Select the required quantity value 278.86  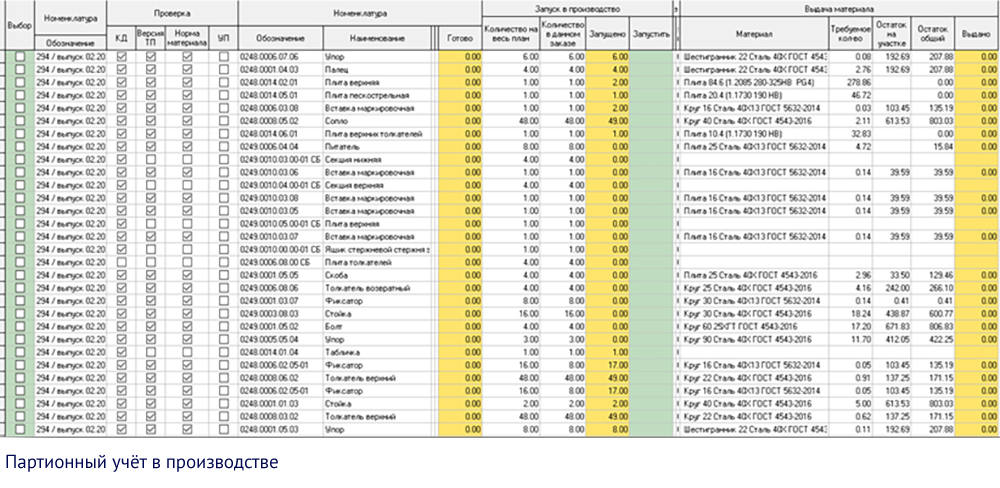(851, 82)
